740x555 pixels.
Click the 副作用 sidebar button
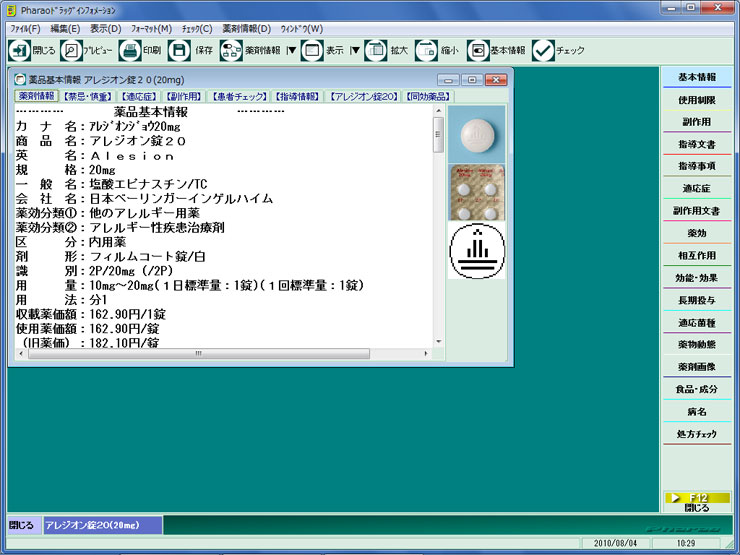697,122
